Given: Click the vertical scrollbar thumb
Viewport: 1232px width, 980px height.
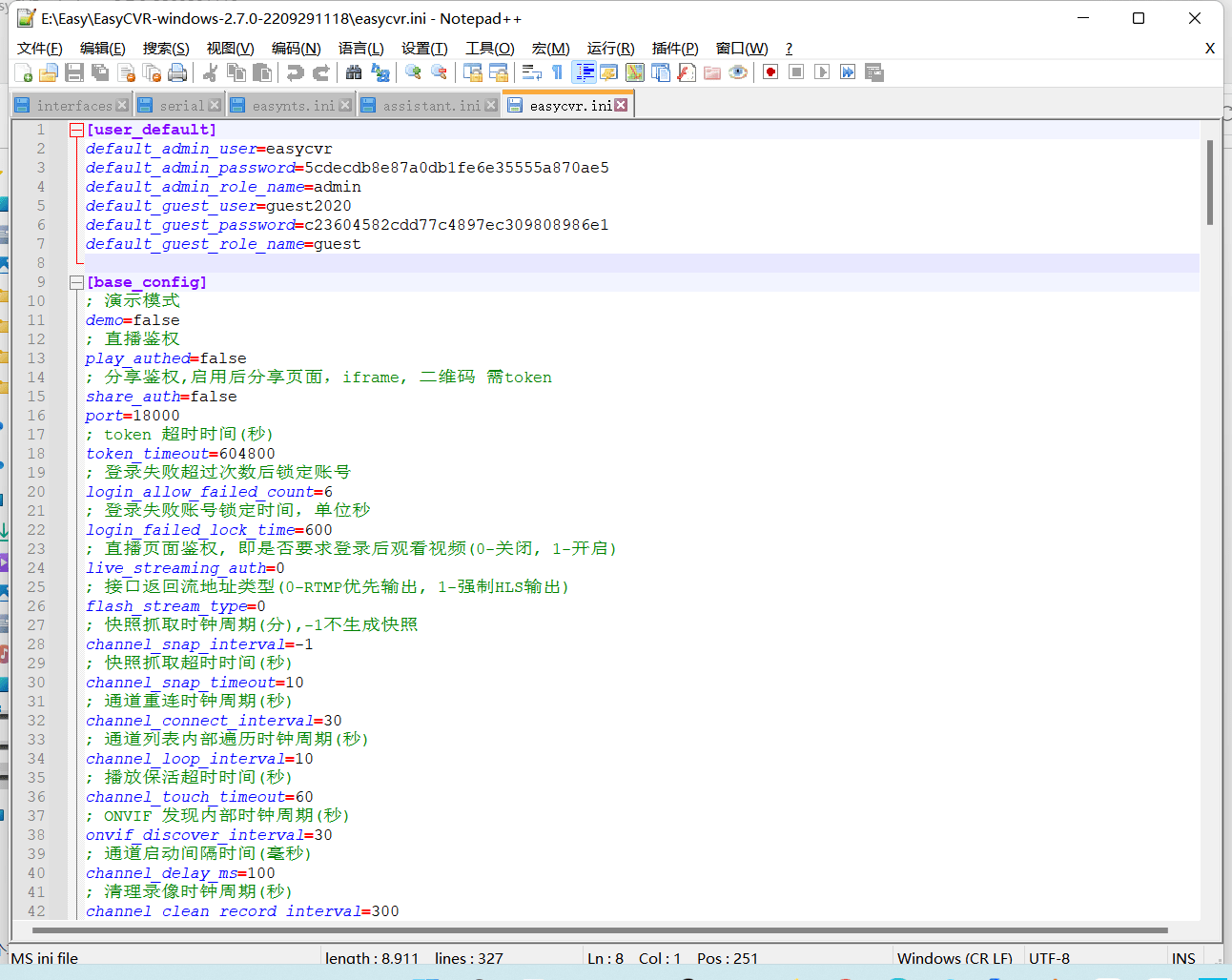Looking at the screenshot, I should tap(1209, 181).
